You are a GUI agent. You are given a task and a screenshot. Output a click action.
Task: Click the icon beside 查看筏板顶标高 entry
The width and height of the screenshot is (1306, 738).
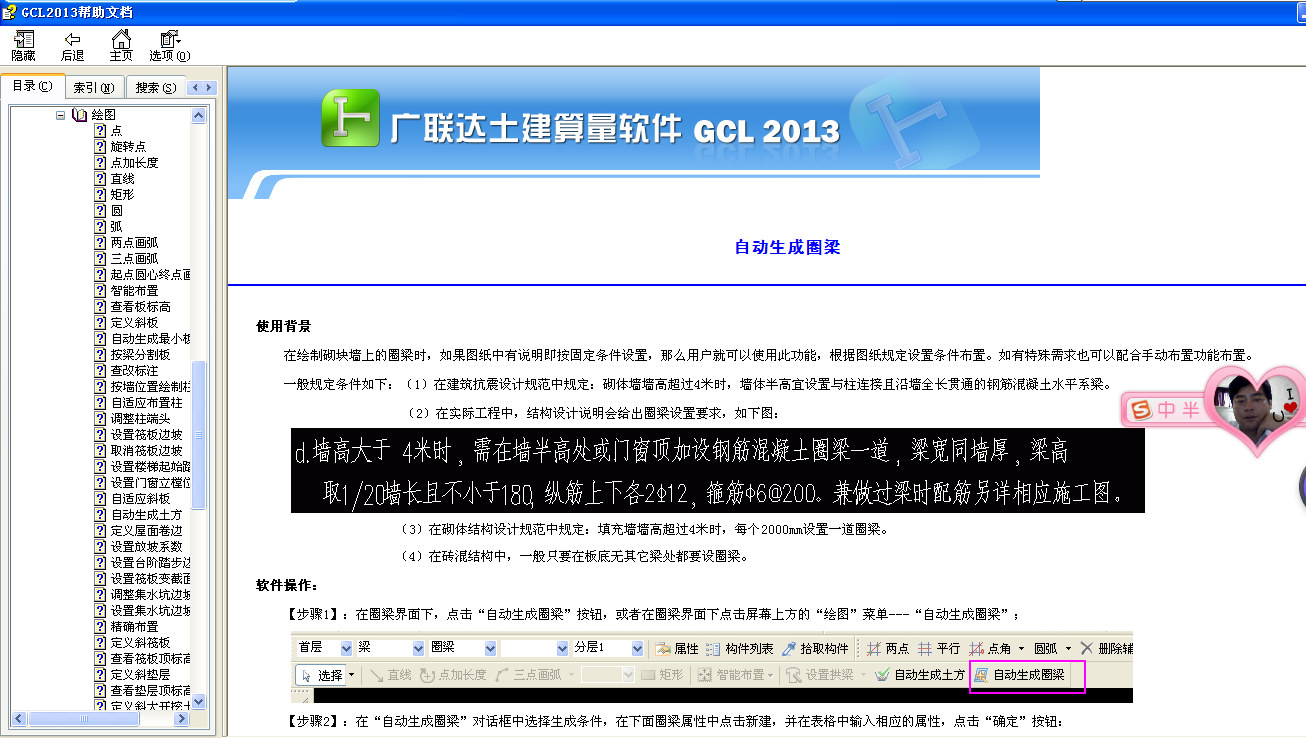100,659
